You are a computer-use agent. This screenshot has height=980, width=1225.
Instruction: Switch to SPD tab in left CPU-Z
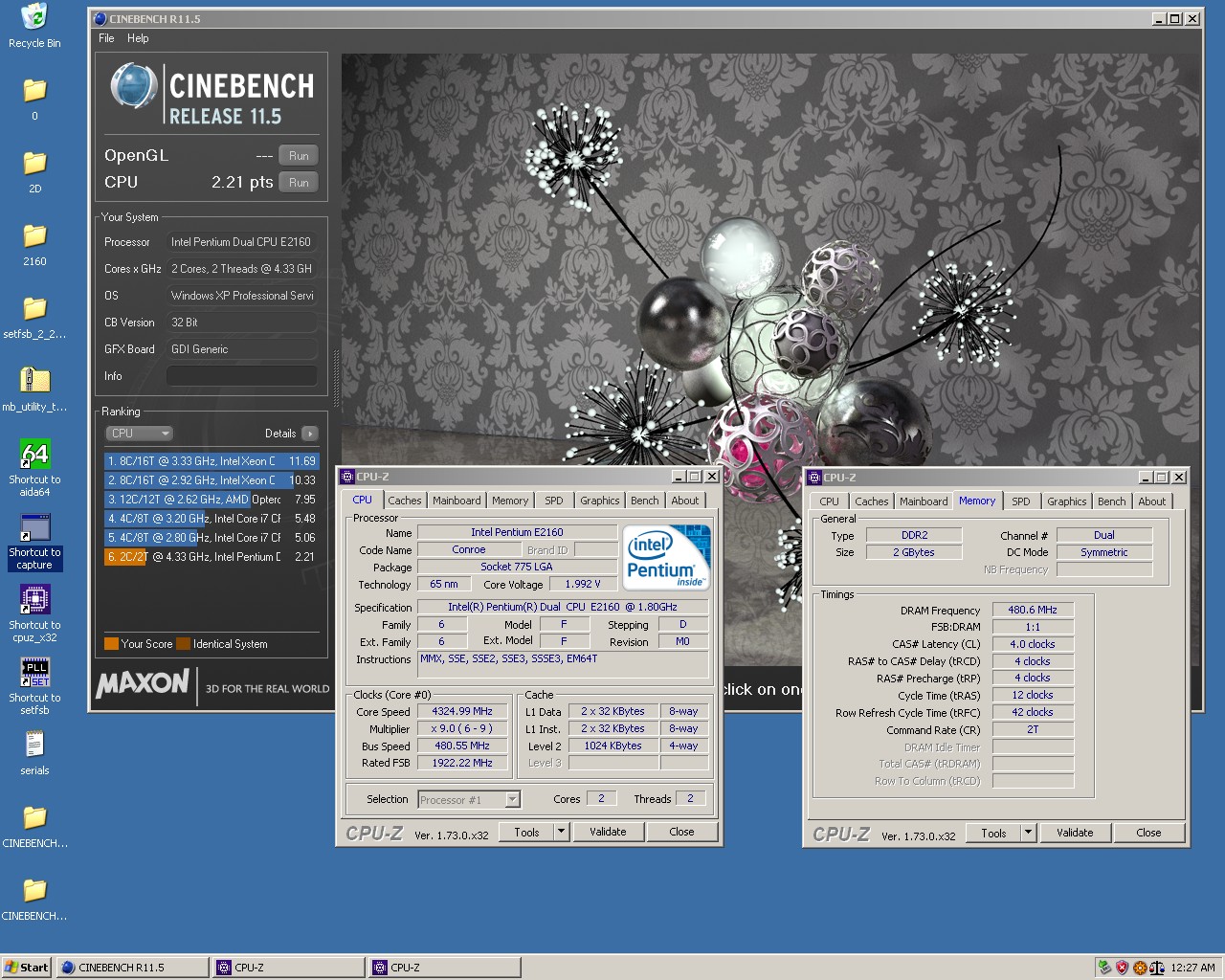tap(554, 501)
